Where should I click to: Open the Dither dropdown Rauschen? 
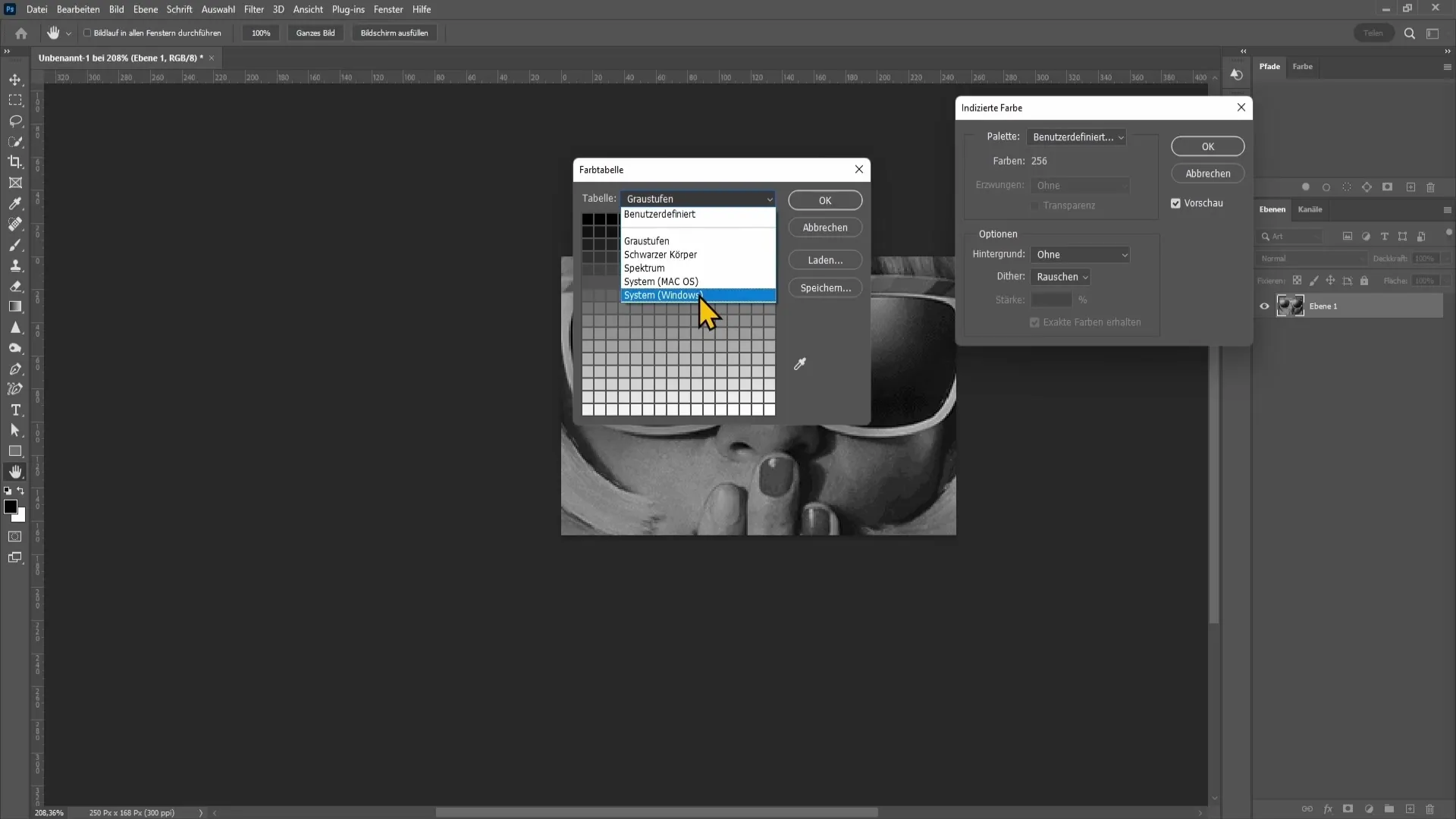pyautogui.click(x=1061, y=277)
